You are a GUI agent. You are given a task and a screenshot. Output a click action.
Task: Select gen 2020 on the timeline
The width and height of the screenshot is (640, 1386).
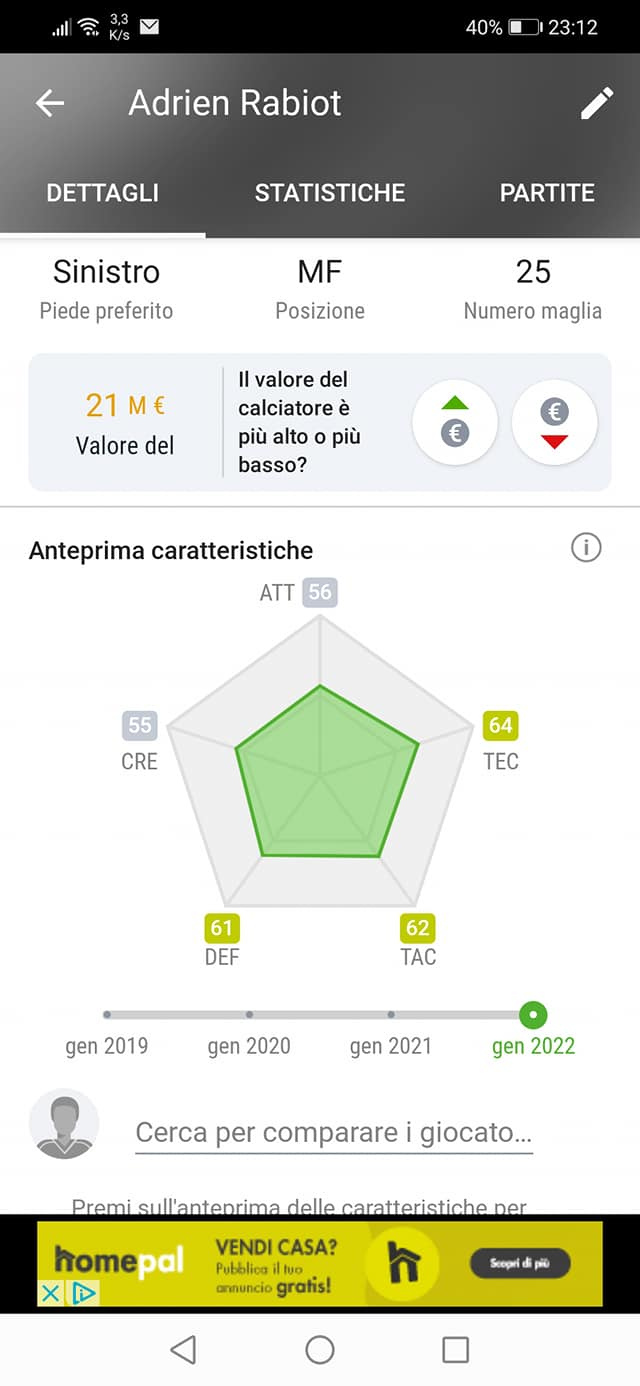coord(249,1015)
